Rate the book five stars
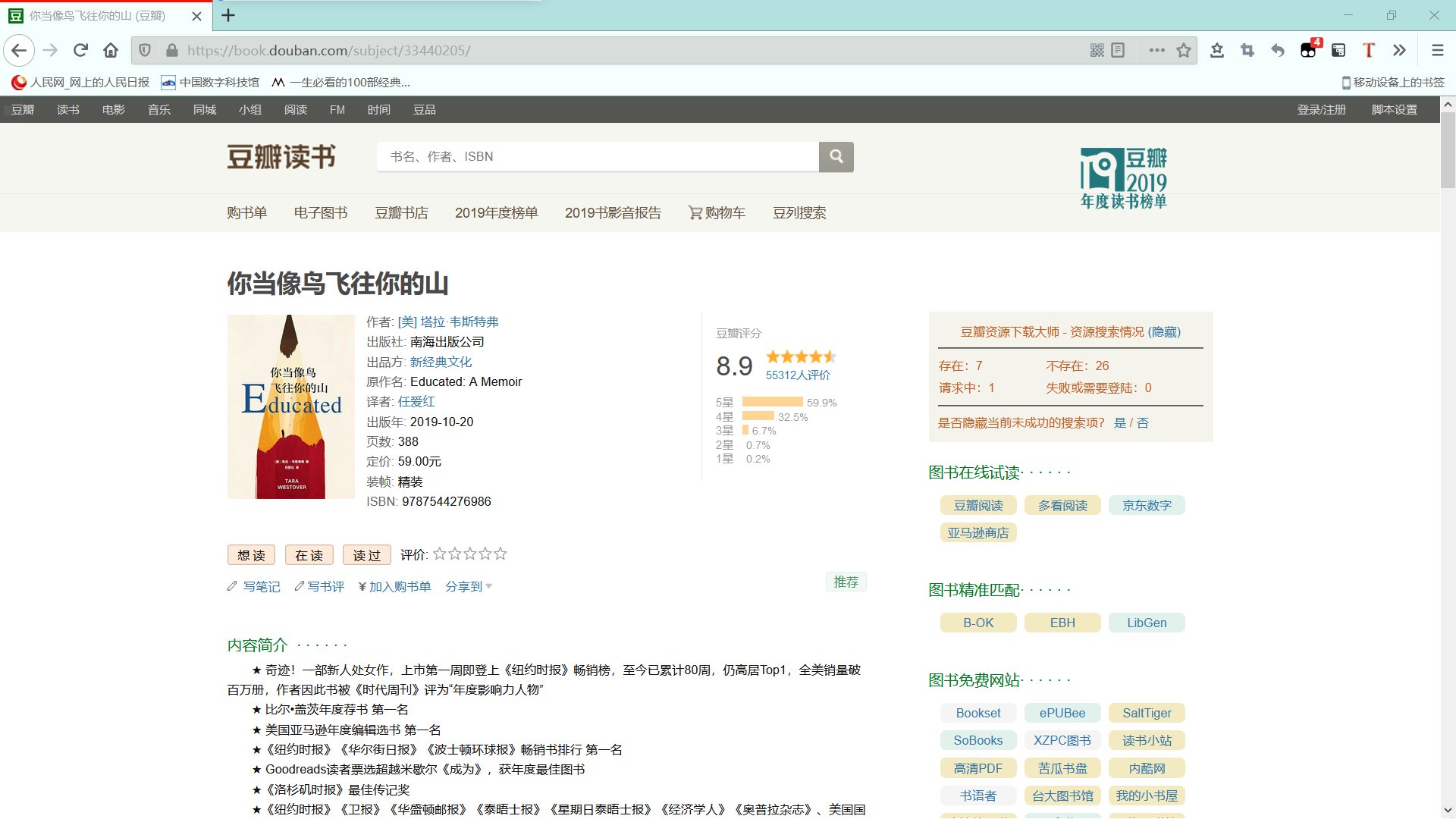The height and width of the screenshot is (819, 1456). pyautogui.click(x=500, y=554)
